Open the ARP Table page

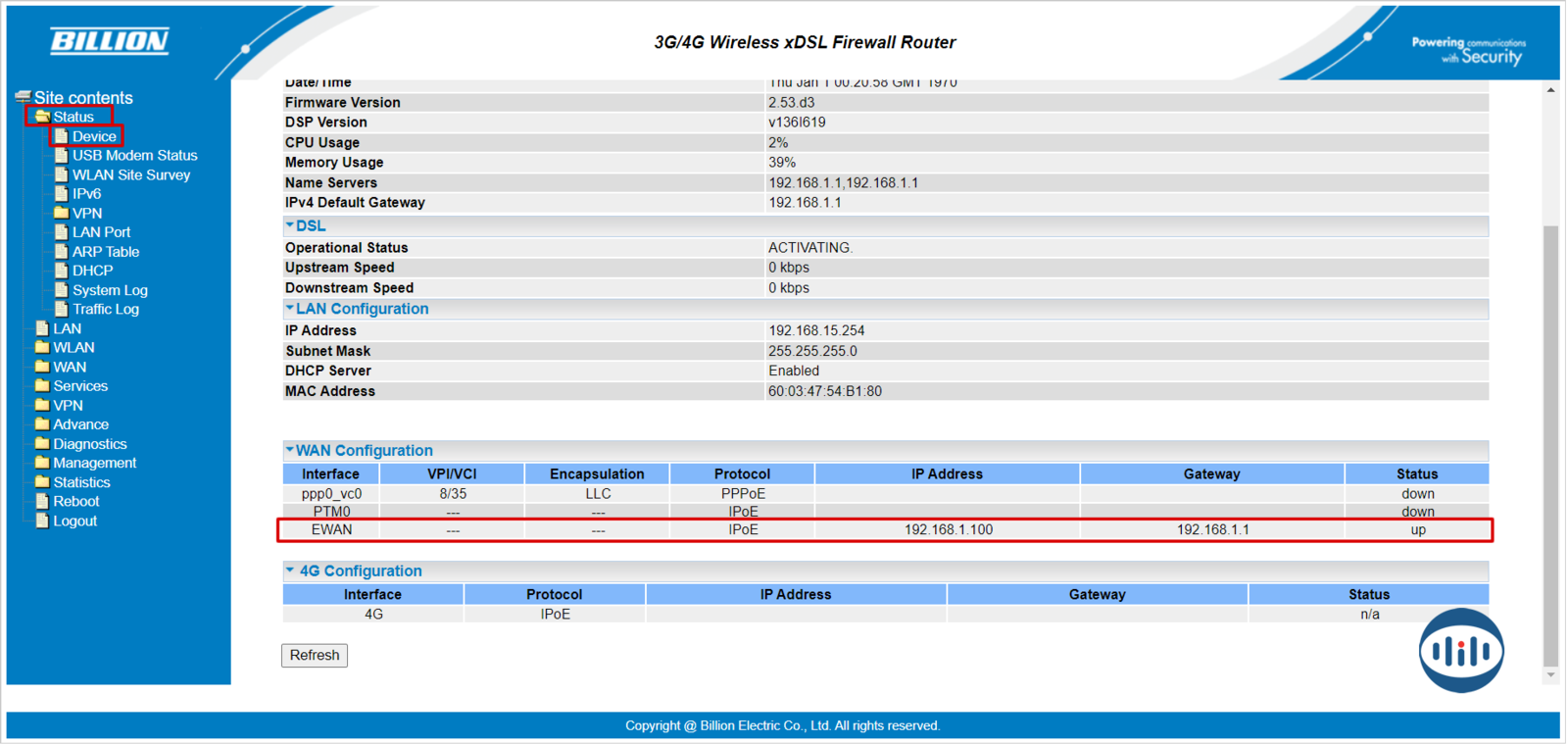pyautogui.click(x=105, y=252)
